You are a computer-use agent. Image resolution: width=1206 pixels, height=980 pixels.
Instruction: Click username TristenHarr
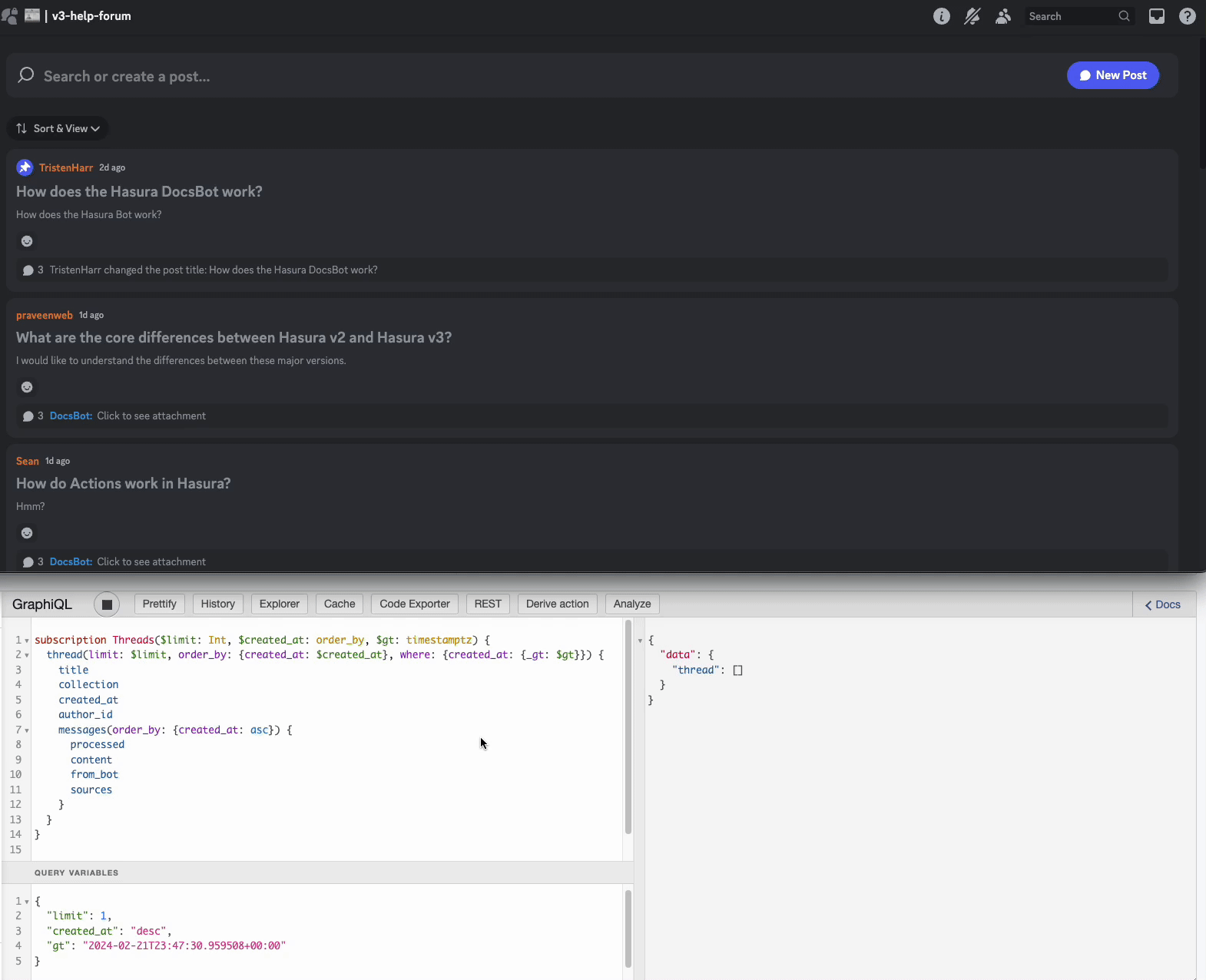(x=66, y=167)
